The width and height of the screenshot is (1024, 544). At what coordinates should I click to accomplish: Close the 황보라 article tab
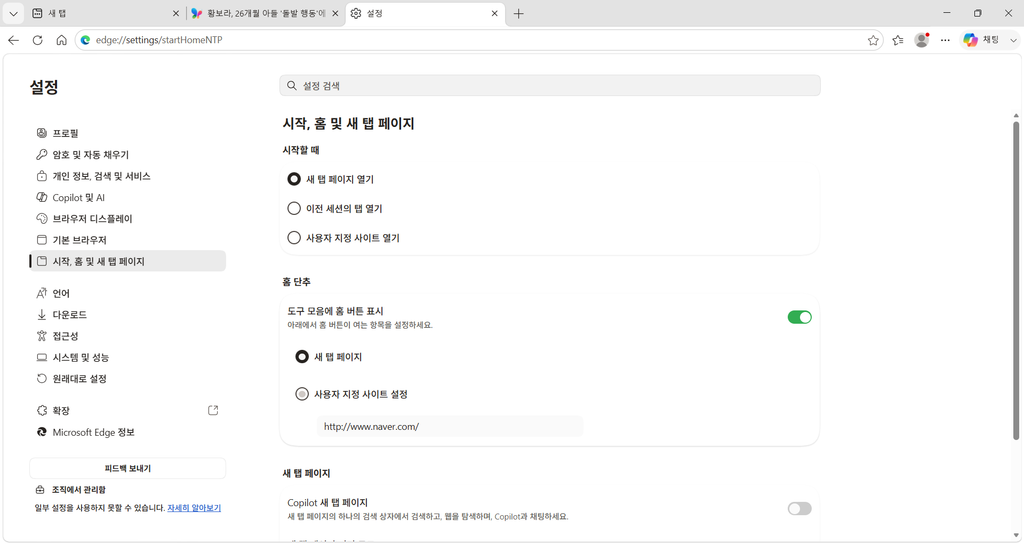click(335, 14)
